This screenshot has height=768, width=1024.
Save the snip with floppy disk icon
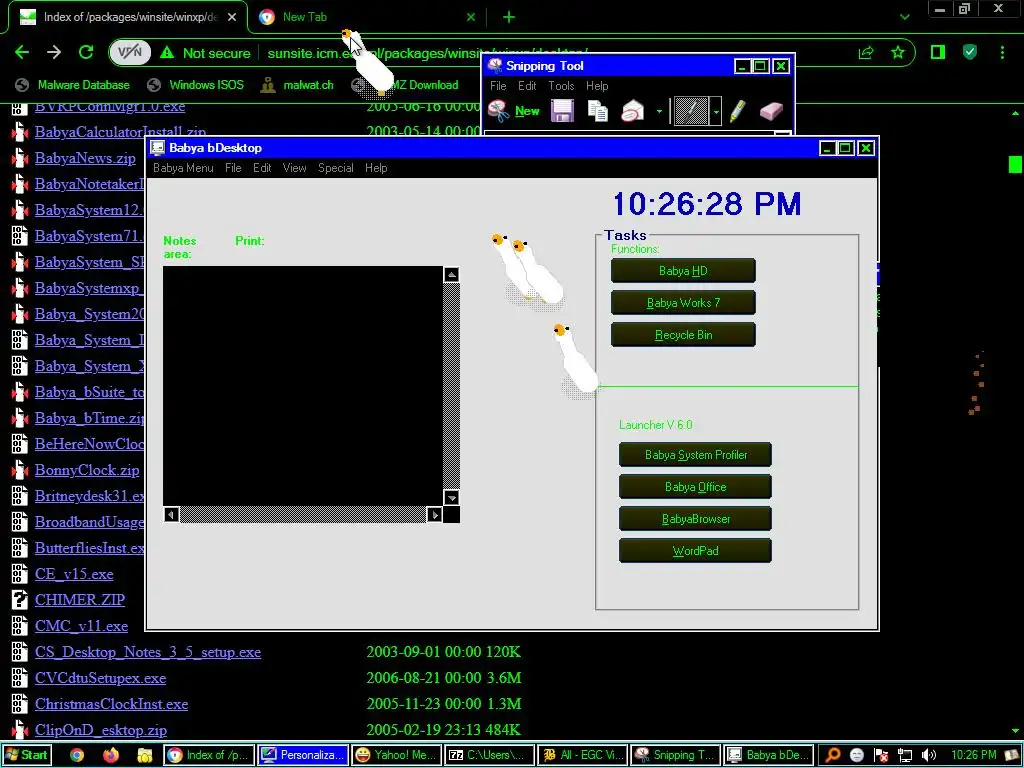tap(562, 111)
